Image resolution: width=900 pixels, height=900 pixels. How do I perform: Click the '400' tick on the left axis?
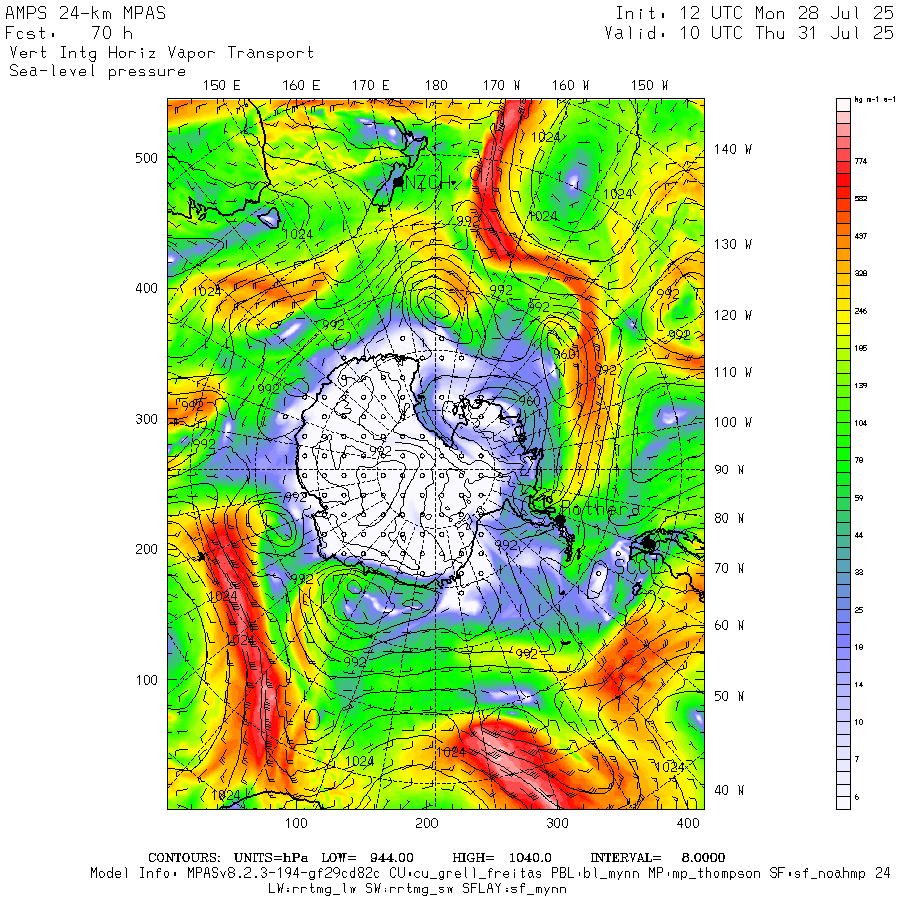pyautogui.click(x=146, y=288)
